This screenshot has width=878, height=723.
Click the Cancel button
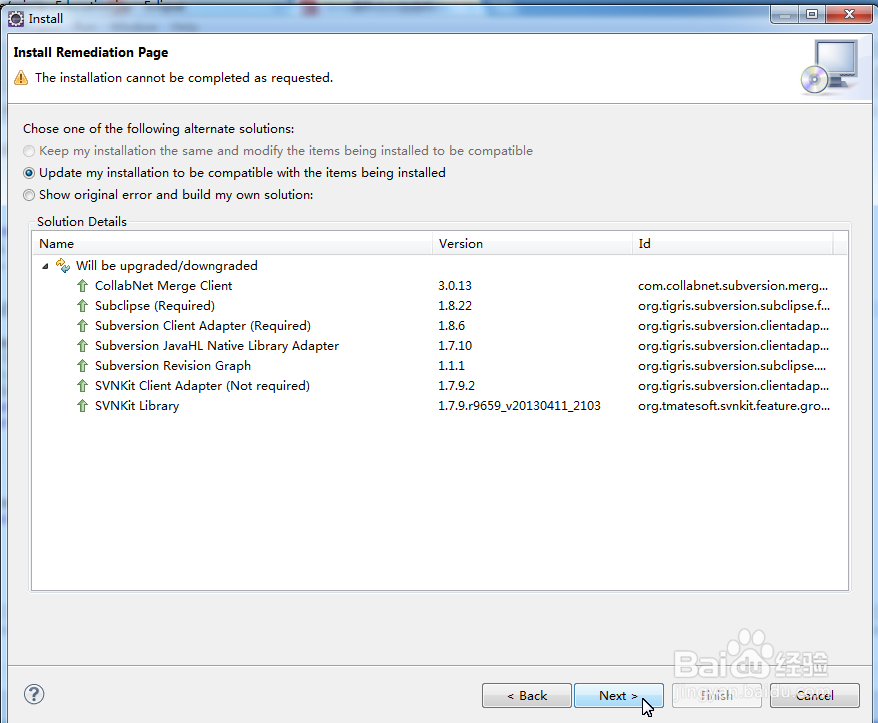click(x=815, y=696)
